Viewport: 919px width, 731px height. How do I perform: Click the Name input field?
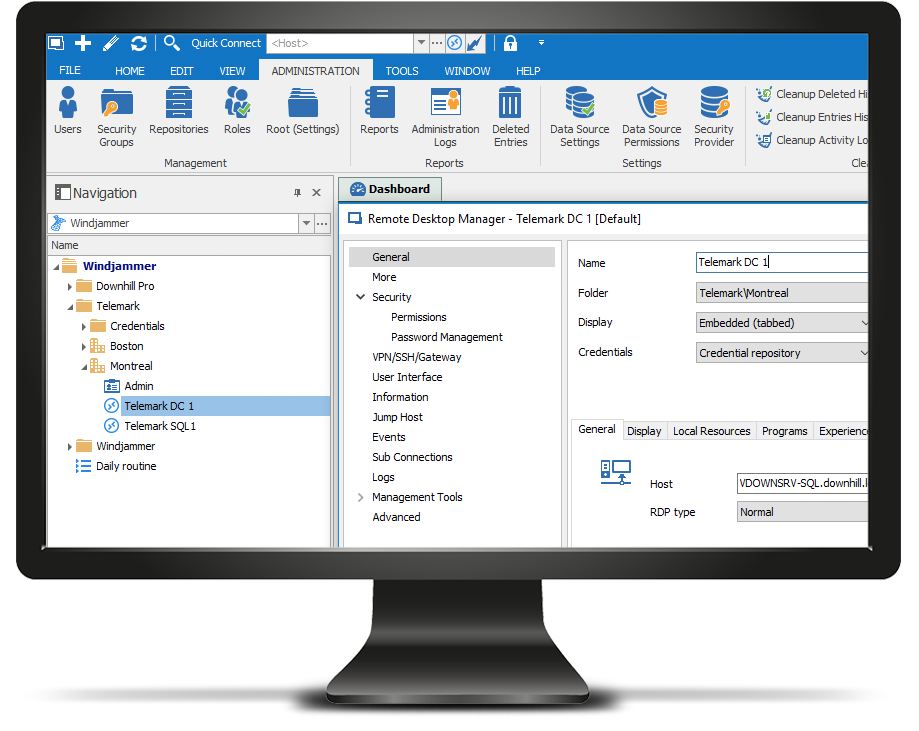782,262
